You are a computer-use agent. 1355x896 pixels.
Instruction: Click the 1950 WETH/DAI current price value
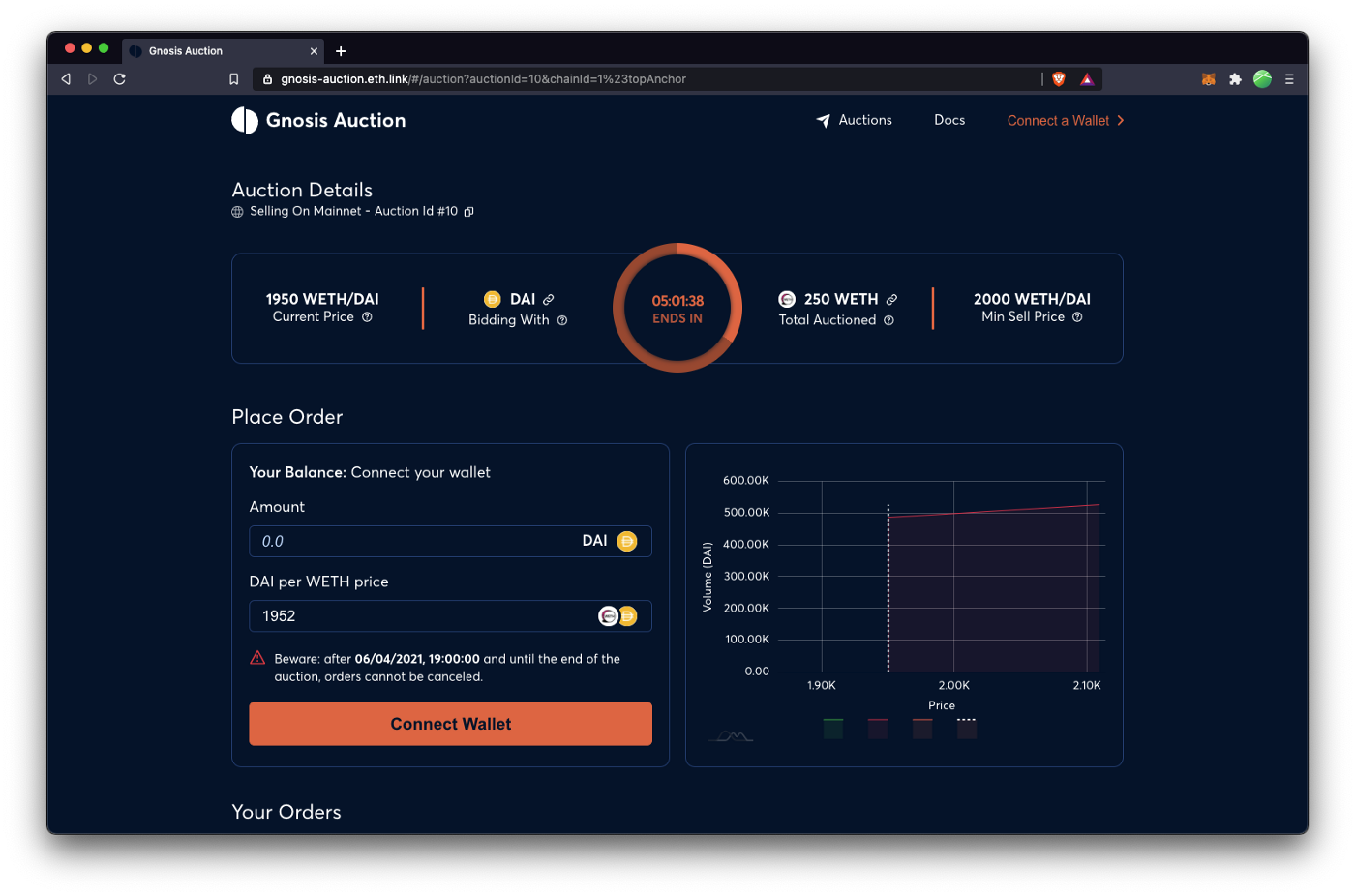click(322, 299)
